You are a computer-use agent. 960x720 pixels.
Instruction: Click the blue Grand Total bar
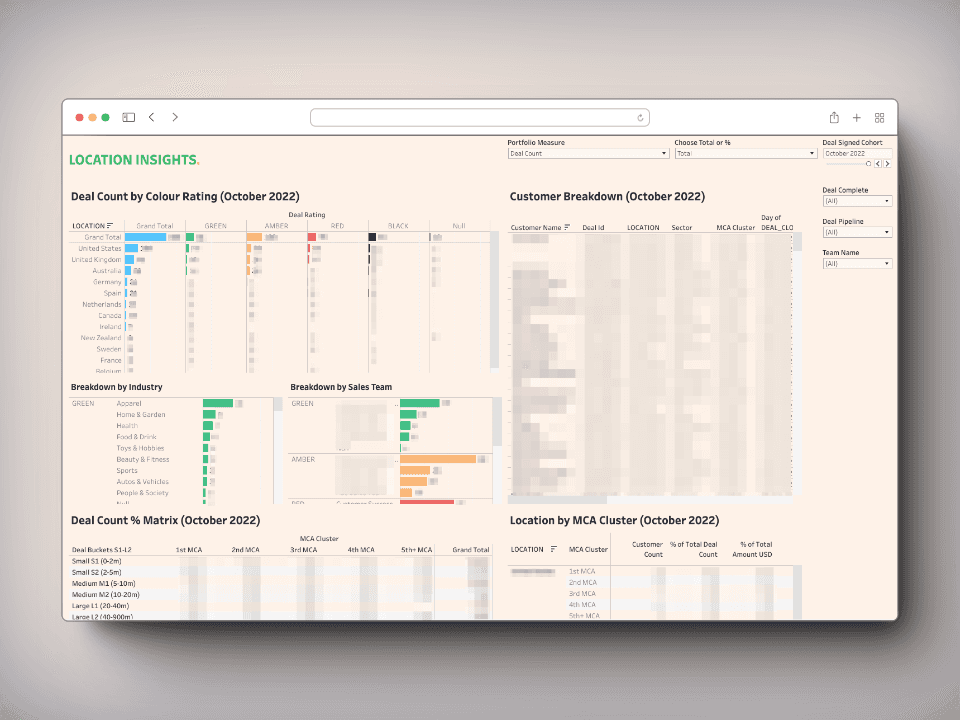(x=146, y=237)
